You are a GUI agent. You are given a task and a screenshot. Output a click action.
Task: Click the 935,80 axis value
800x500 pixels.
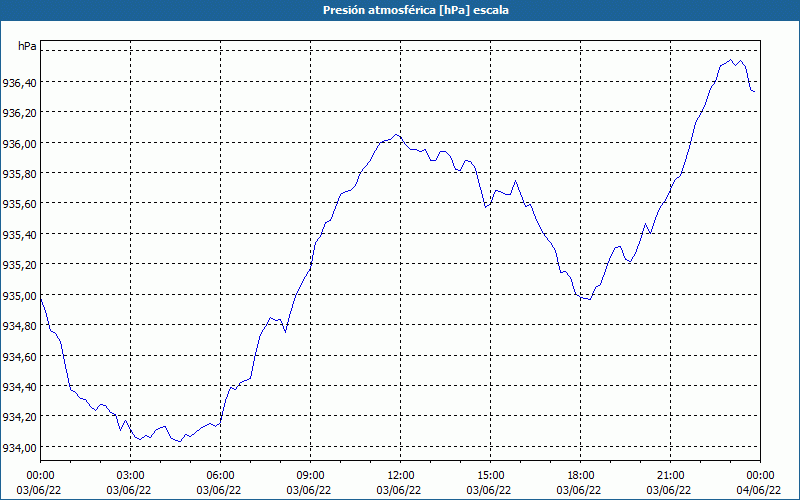coord(19,174)
